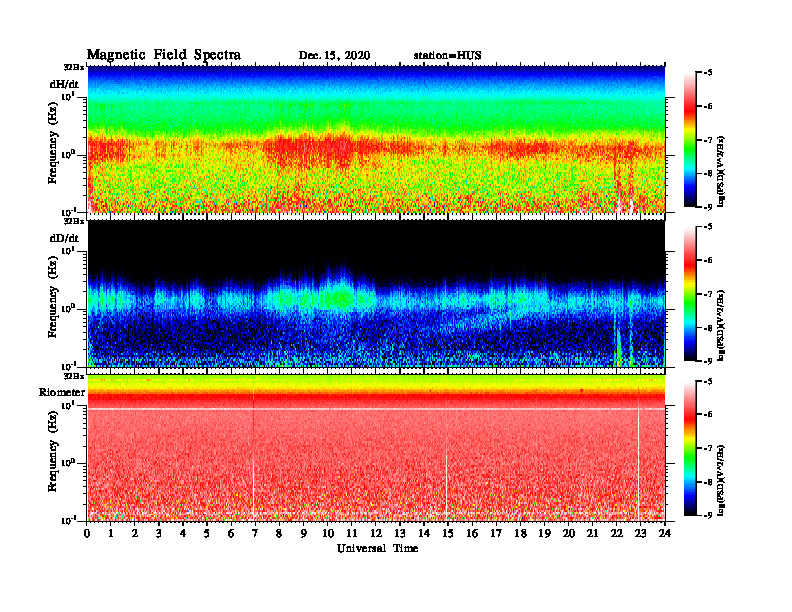Click inside the dH/dt spectrogram plot
The height and width of the screenshot is (612, 792).
(376, 139)
